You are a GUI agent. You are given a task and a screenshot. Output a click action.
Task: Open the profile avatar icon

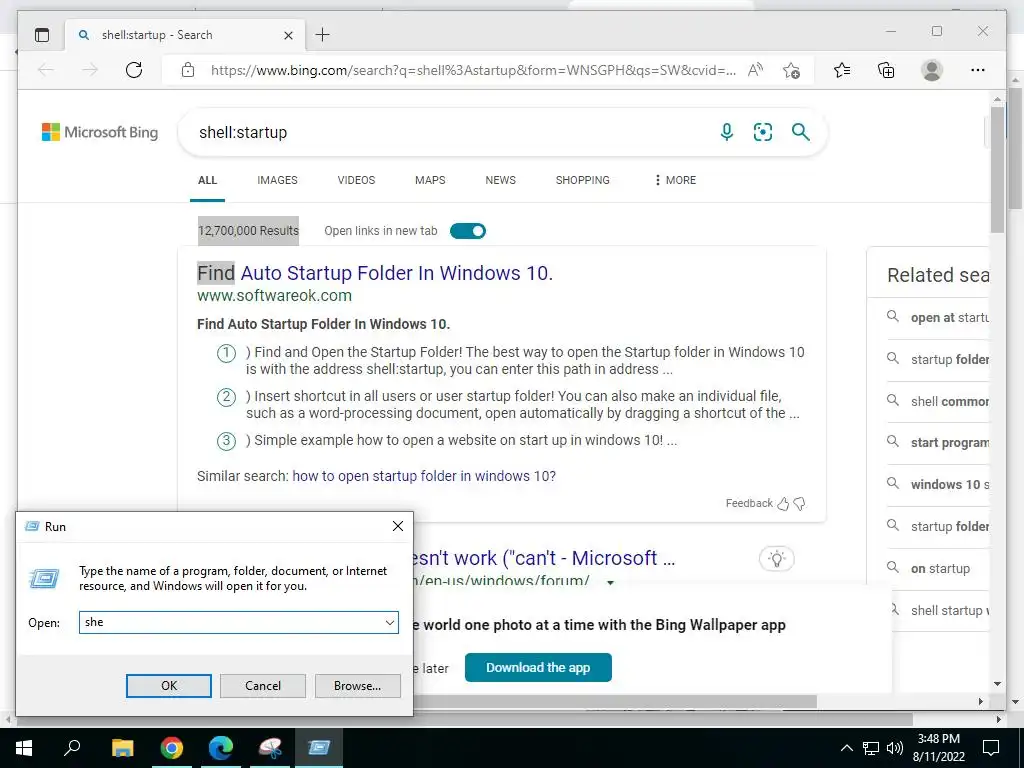932,70
